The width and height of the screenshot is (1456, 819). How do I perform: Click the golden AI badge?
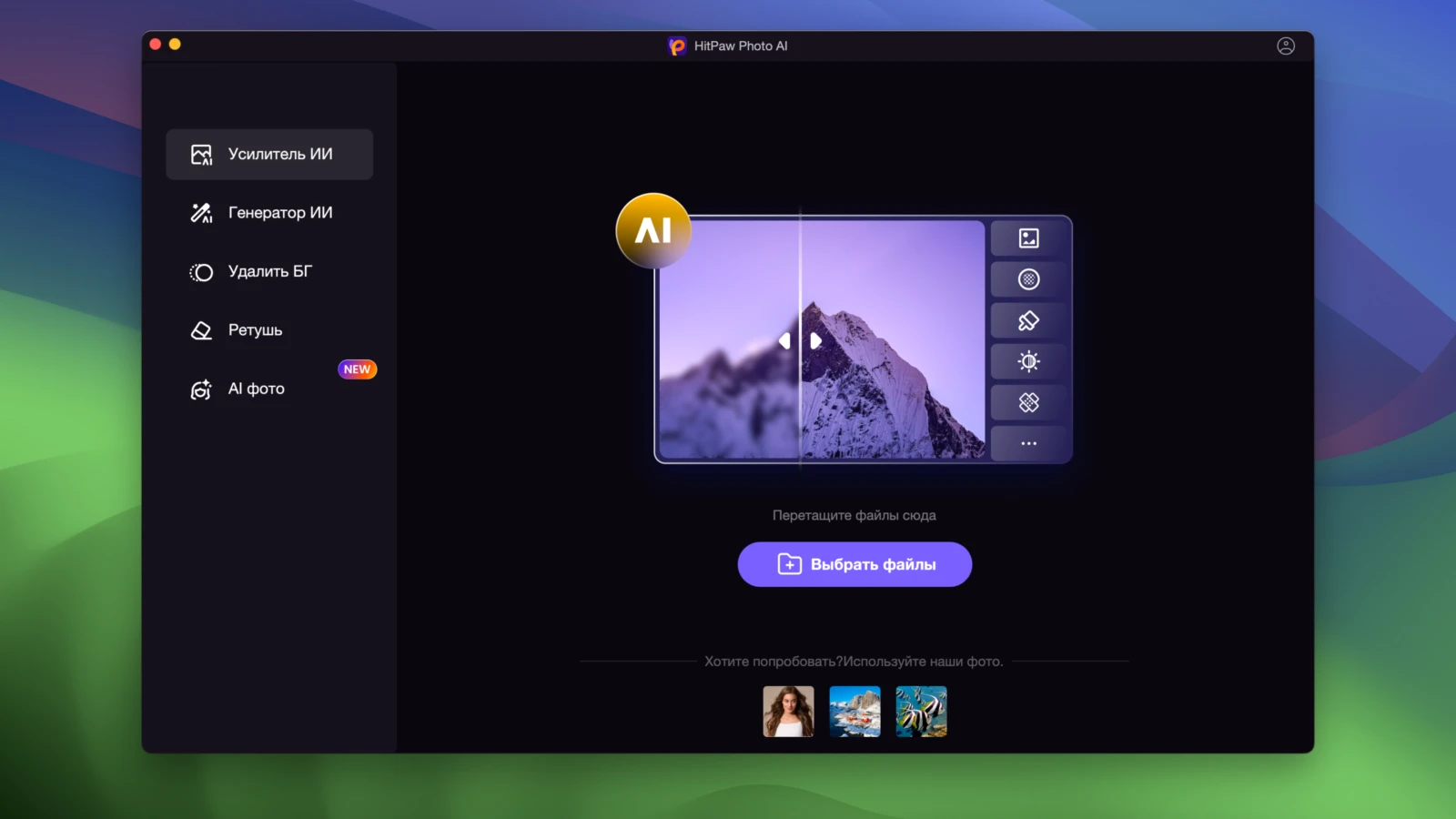click(653, 231)
